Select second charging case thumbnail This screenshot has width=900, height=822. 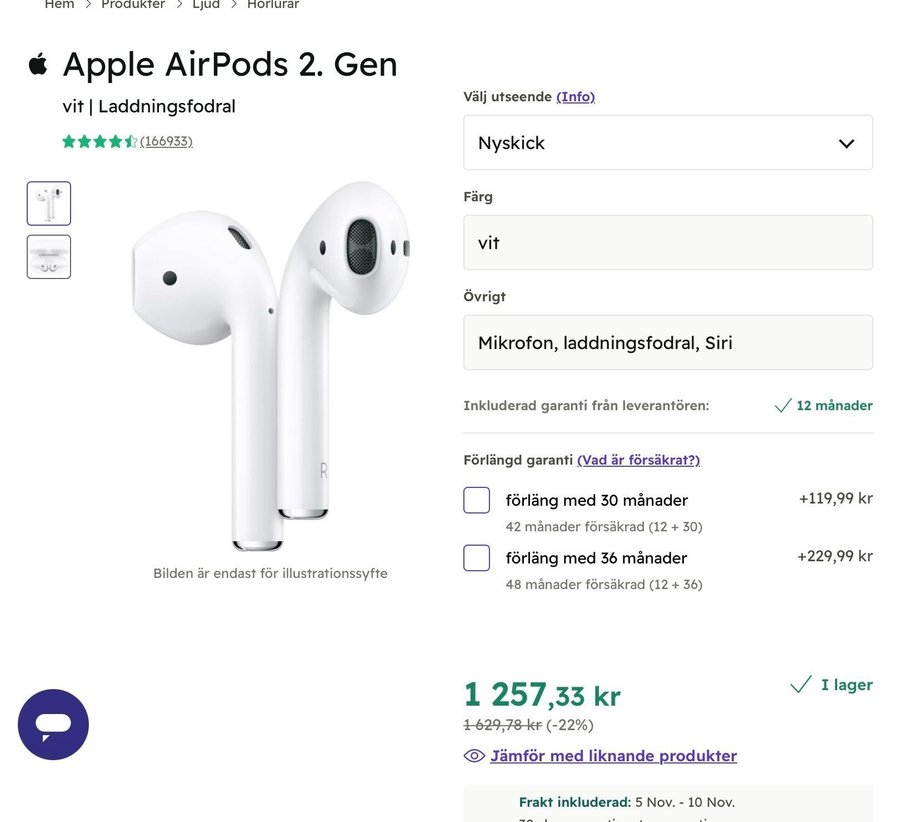click(x=49, y=257)
